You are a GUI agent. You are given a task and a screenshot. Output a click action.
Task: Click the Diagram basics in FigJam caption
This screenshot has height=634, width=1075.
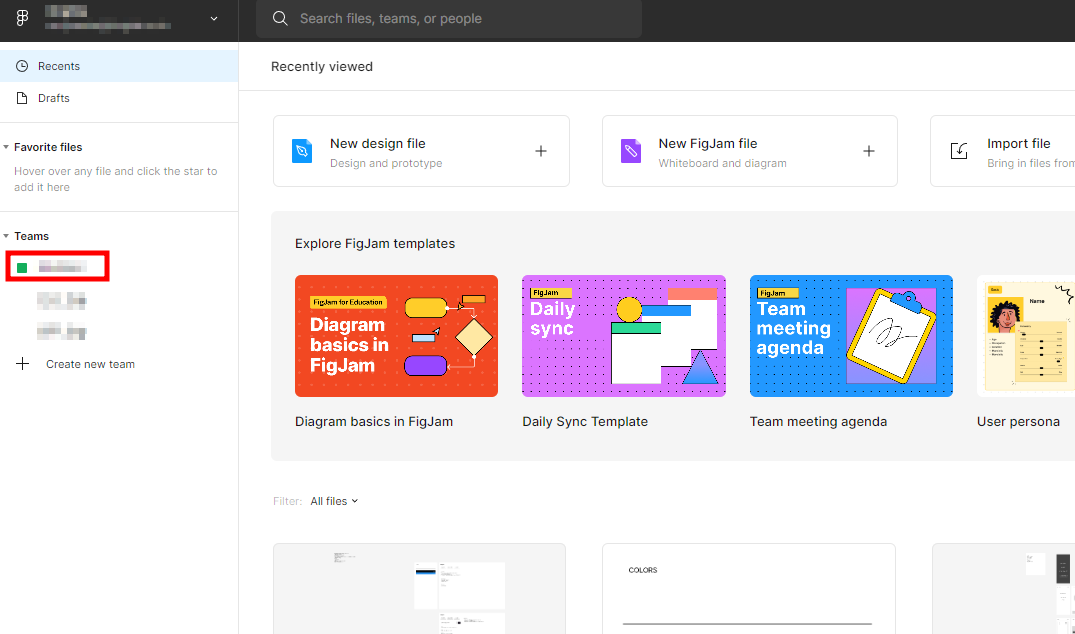pos(374,422)
